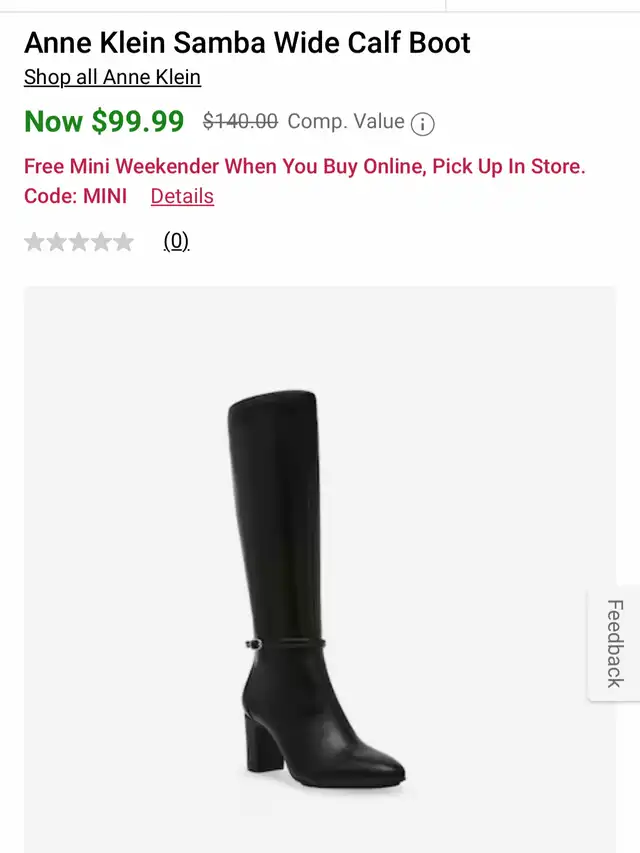This screenshot has width=640, height=853.
Task: Click the Anne Klein Samba Wide Calf Boot title
Action: [248, 42]
